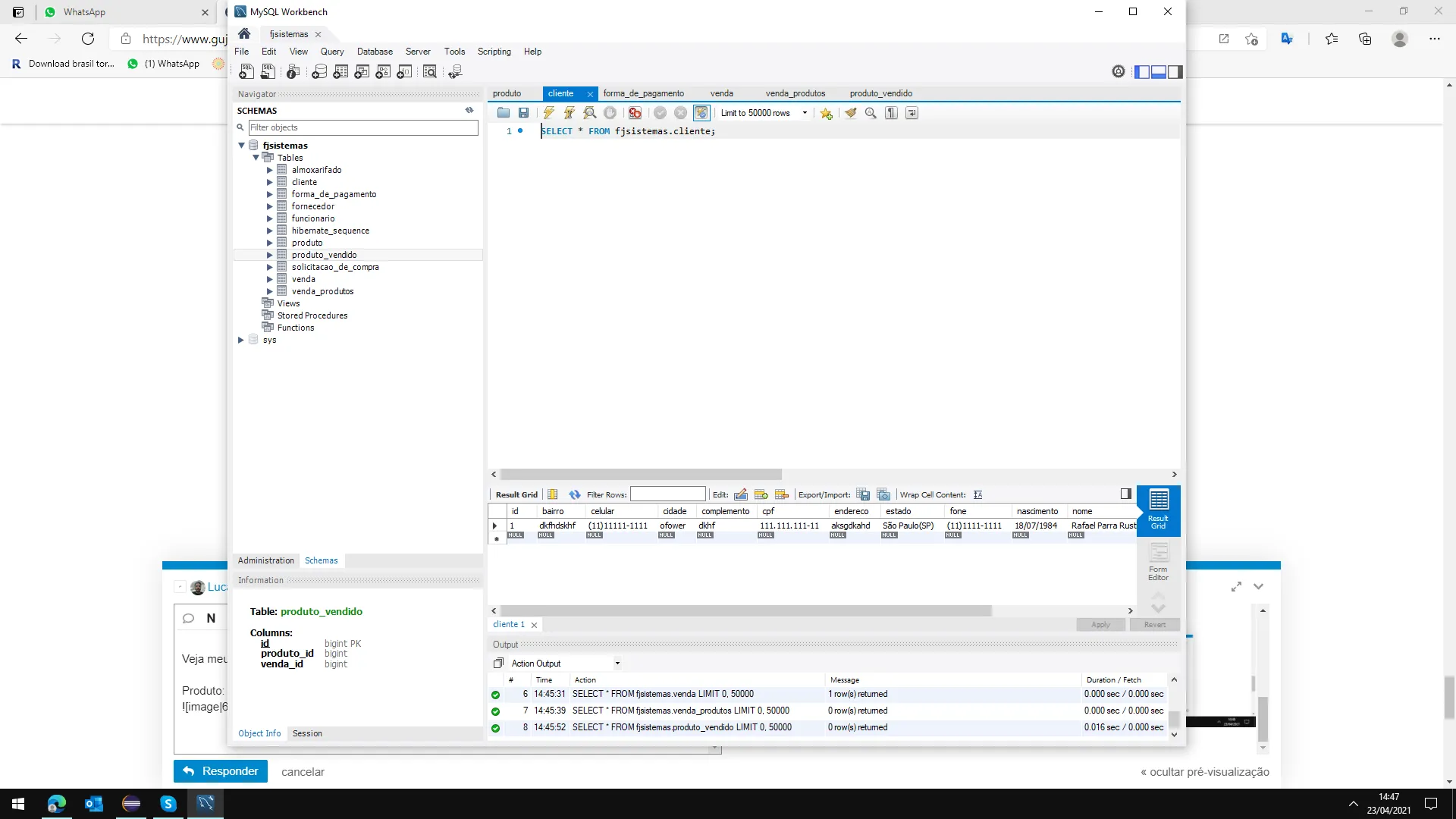Click the Responder button
Screen dimensions: 1456x819
click(220, 771)
